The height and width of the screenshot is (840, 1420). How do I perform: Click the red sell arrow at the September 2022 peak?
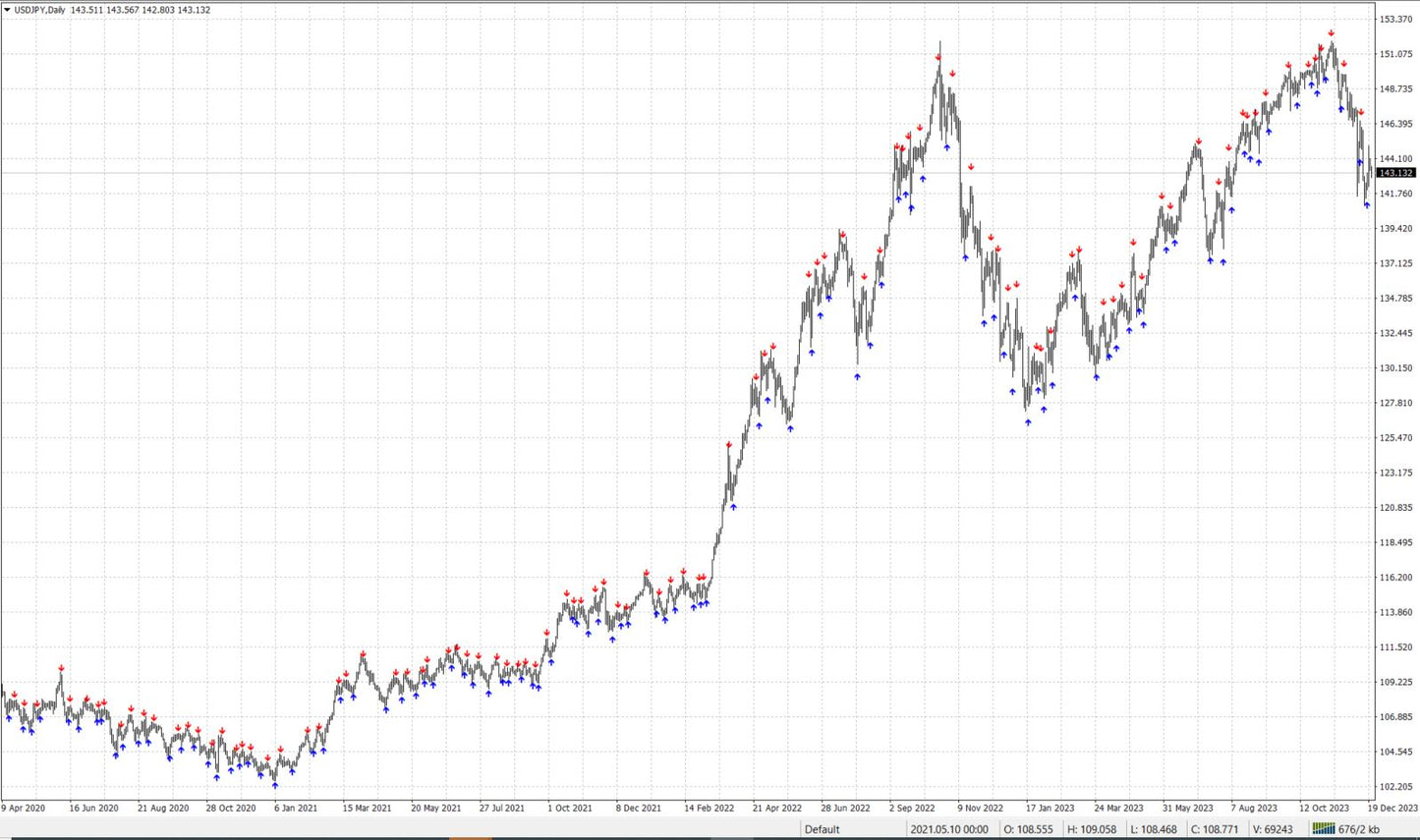click(x=937, y=56)
